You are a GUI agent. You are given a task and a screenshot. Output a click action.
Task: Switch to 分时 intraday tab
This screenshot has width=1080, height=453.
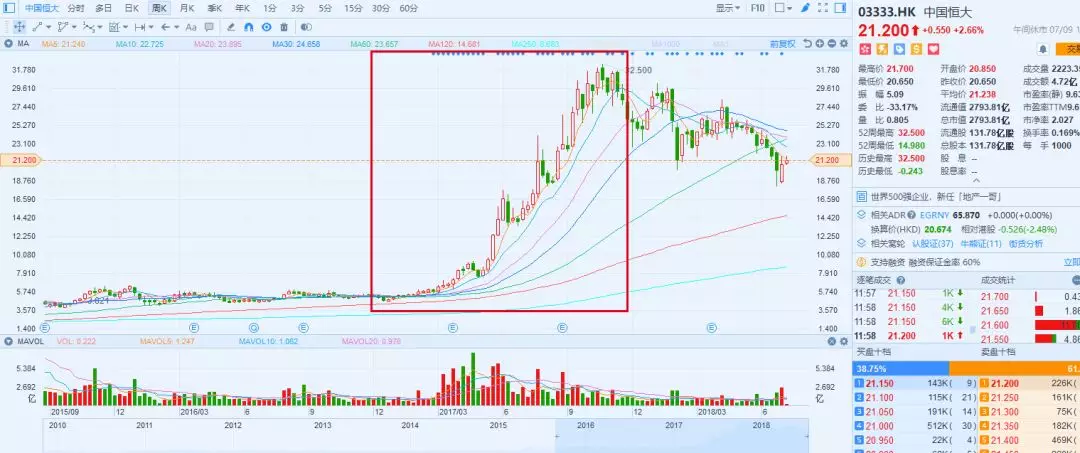(x=76, y=8)
